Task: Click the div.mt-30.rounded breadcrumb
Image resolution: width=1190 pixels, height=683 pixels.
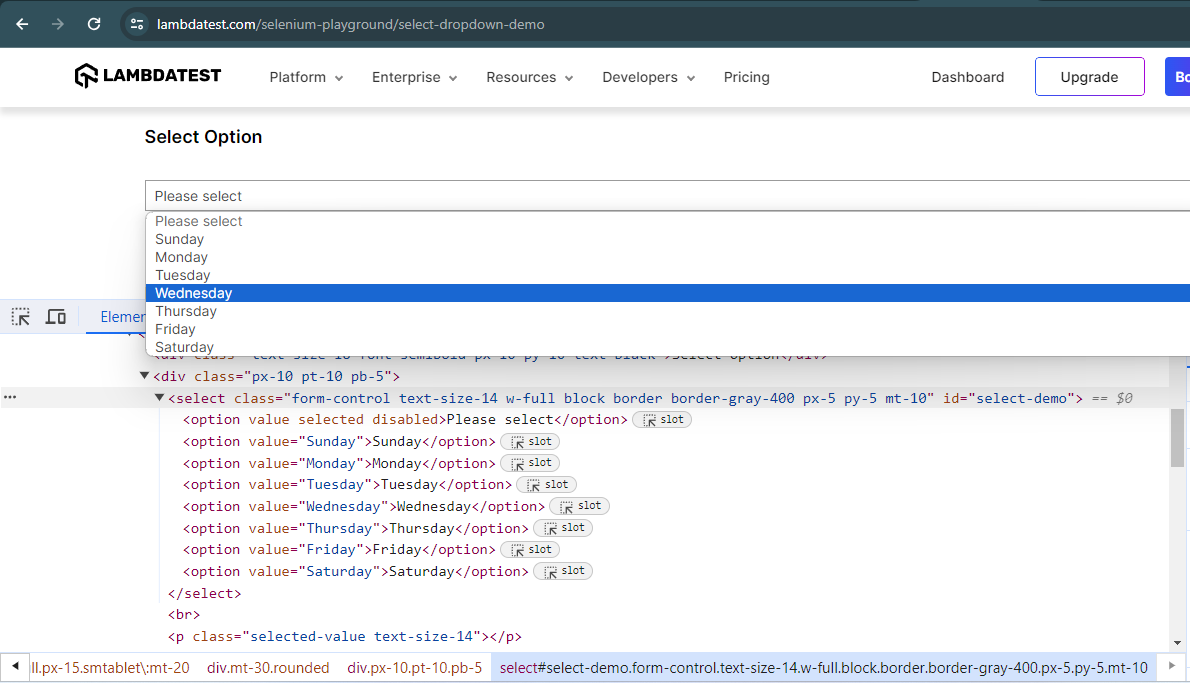Action: pyautogui.click(x=268, y=667)
